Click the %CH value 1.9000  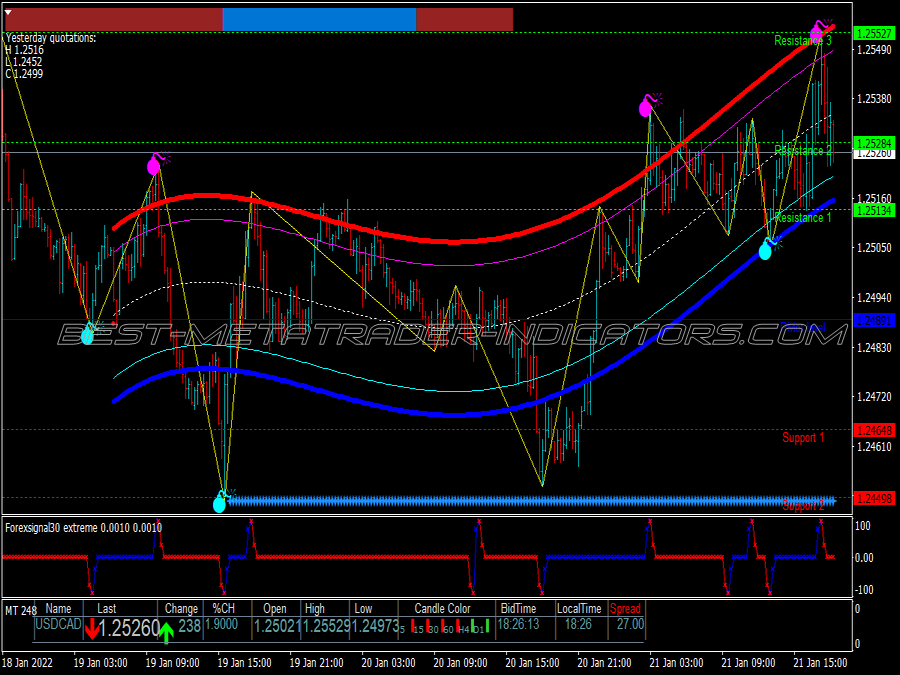click(222, 624)
